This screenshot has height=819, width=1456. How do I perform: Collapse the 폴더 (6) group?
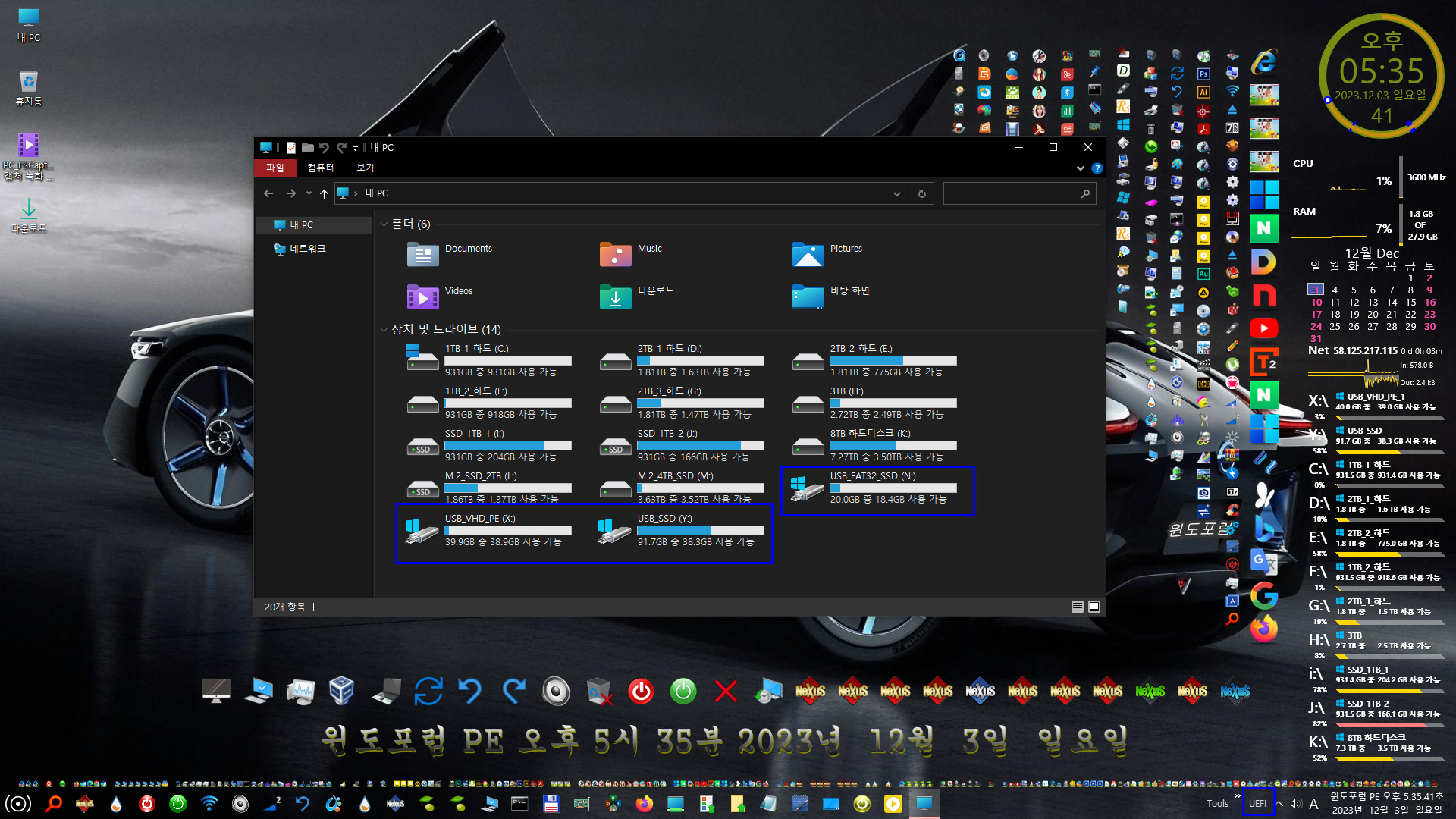click(384, 224)
